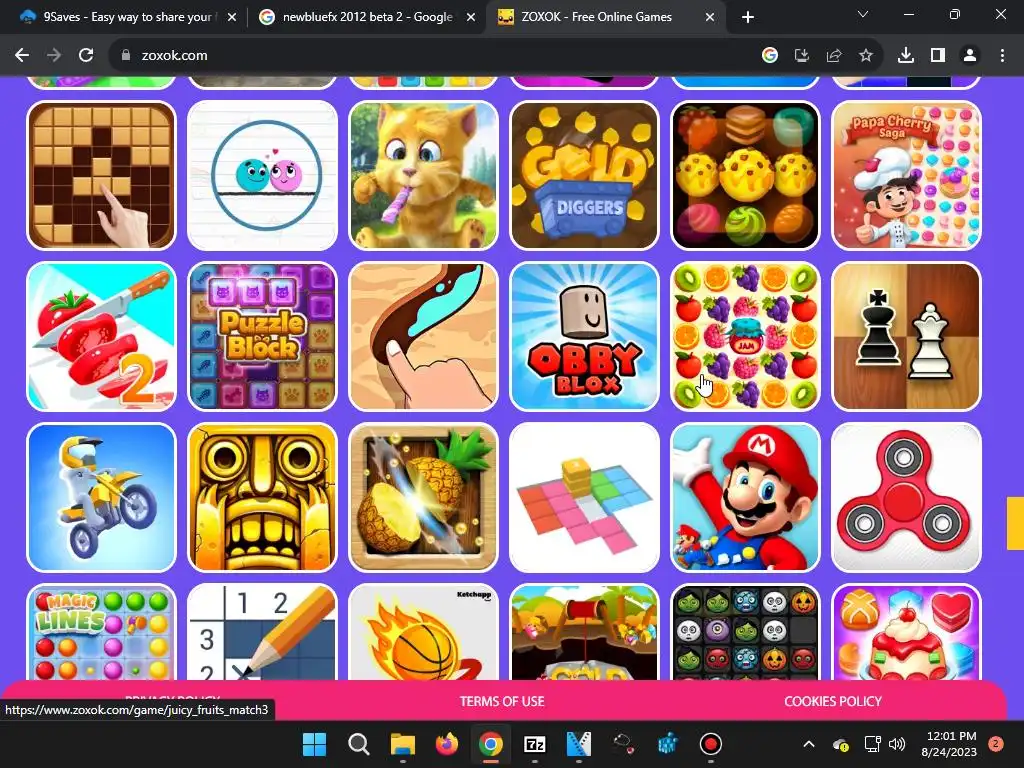Launch the pineapple fruit slicing game
Image resolution: width=1024 pixels, height=768 pixels.
(x=423, y=497)
